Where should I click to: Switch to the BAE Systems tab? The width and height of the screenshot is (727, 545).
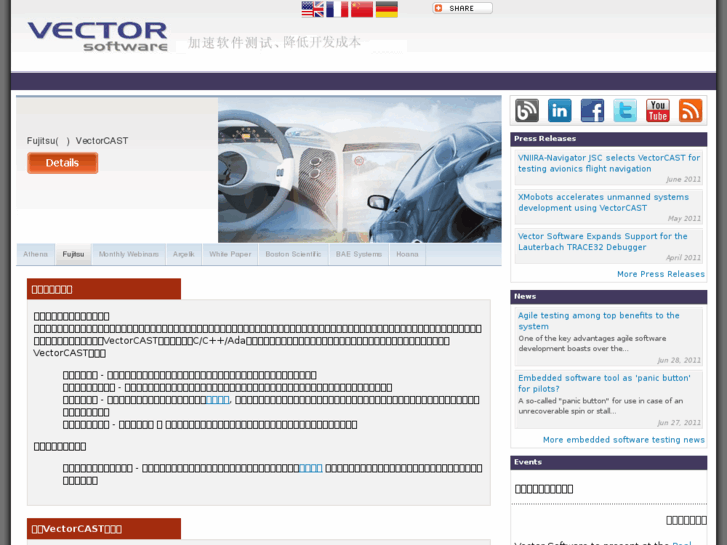pos(359,254)
